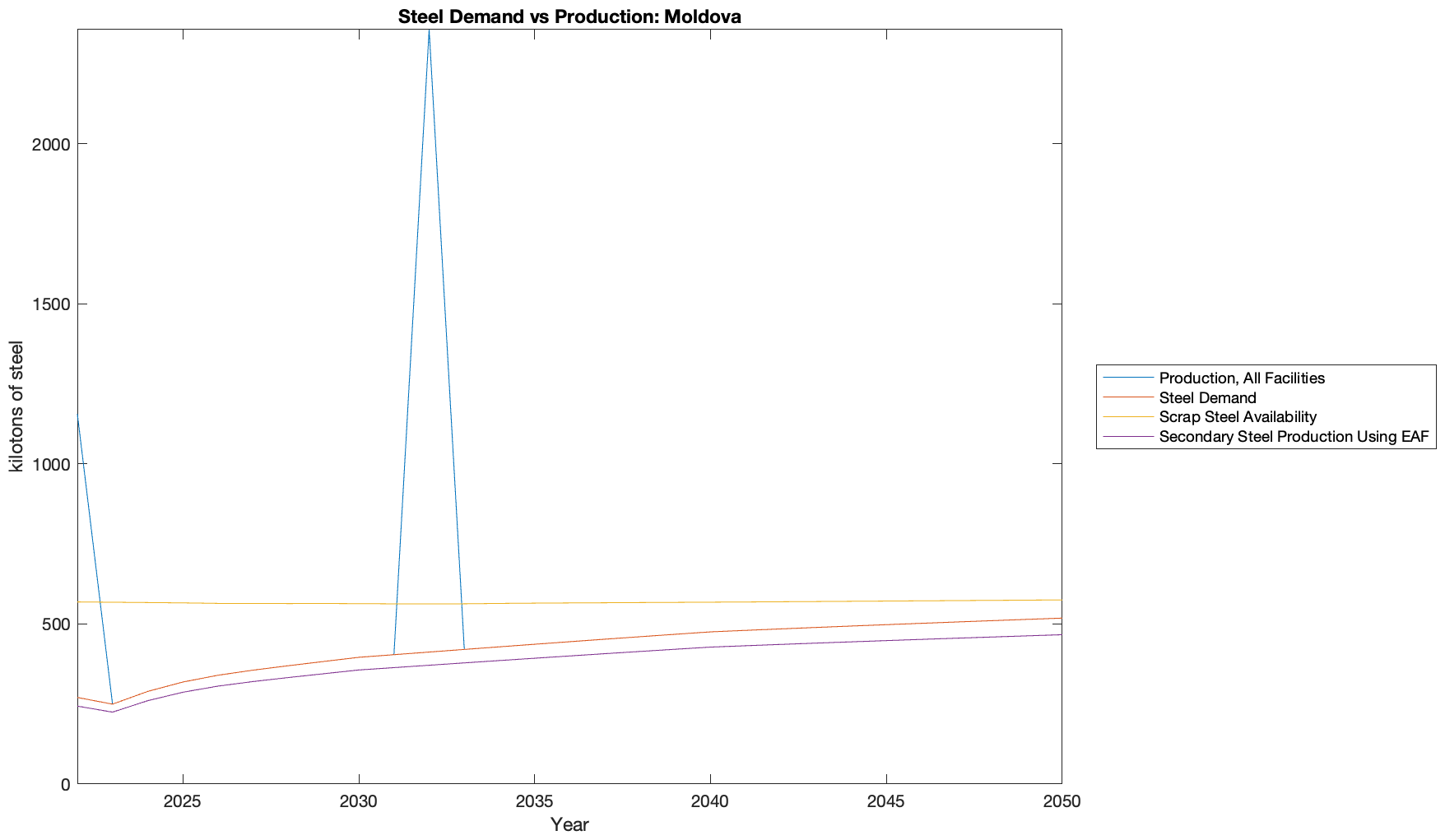The width and height of the screenshot is (1445, 840).
Task: Click the 2050 tick label on x-axis
Action: click(1062, 802)
